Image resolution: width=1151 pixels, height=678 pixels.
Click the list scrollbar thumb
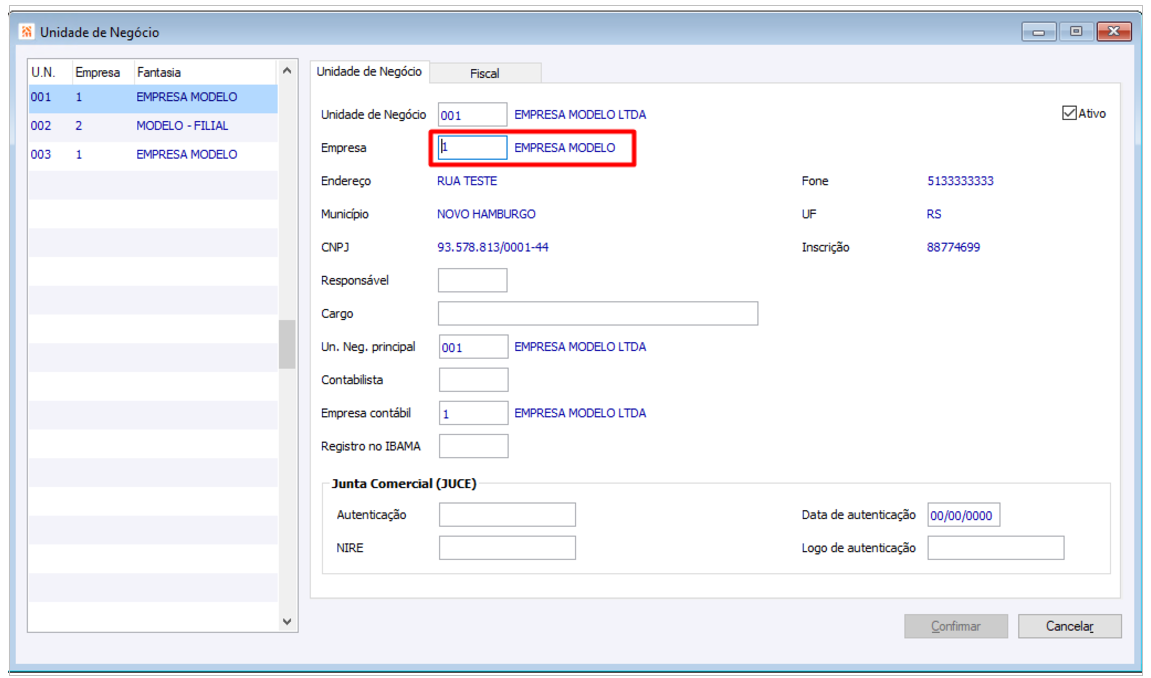(x=287, y=344)
